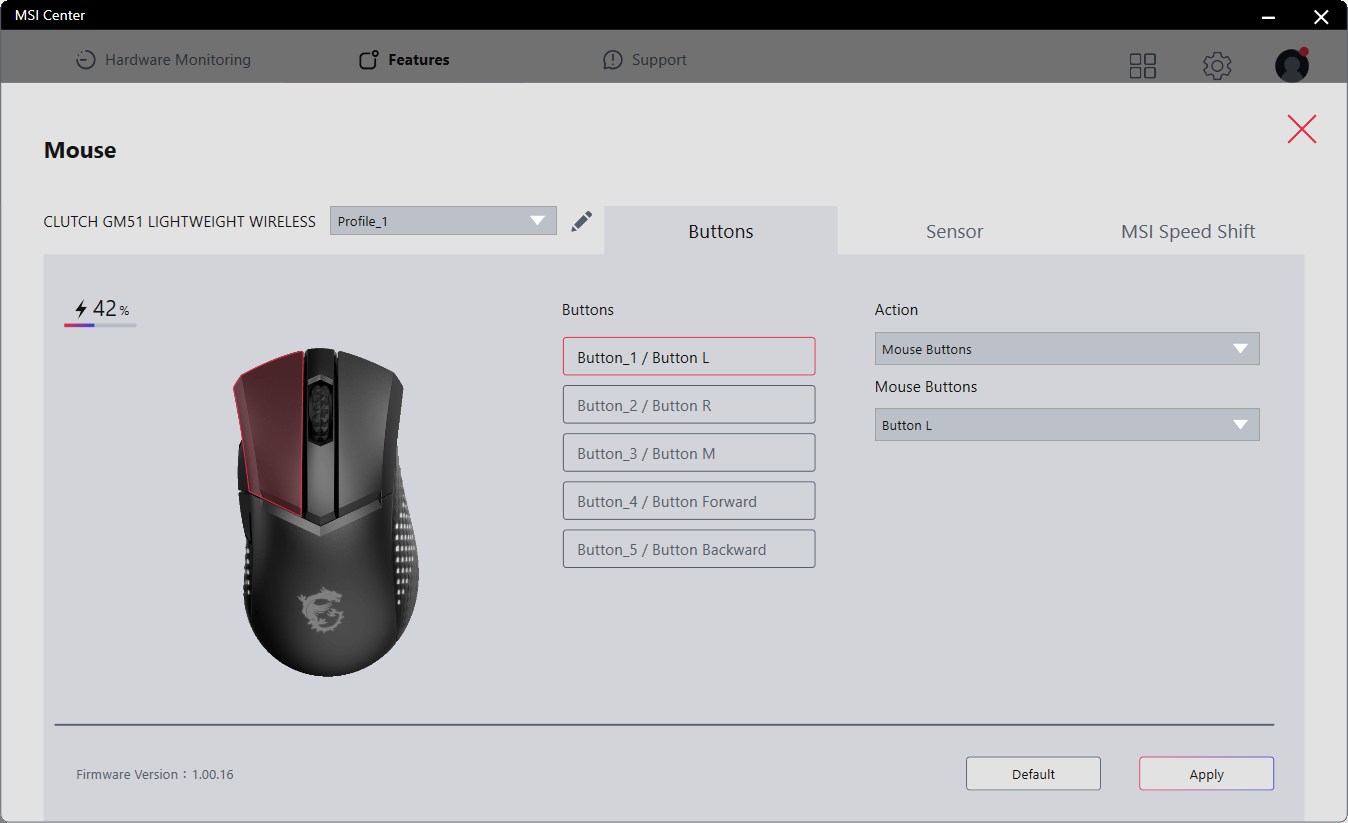Expand the Mouse Buttons dropdown showing Button L
The width and height of the screenshot is (1348, 823).
(1067, 425)
